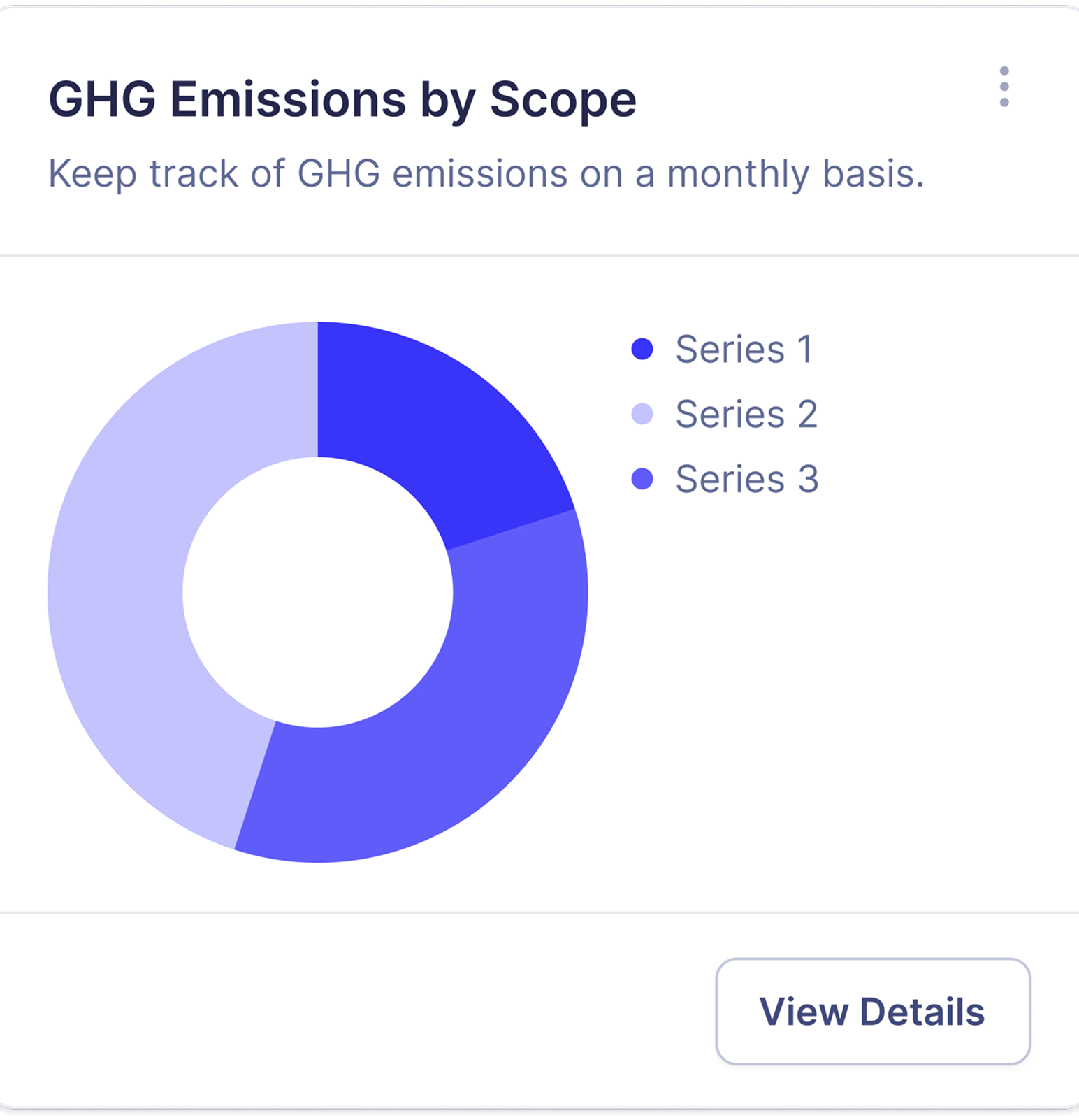Click the Series 1 legend dot

coord(642,349)
